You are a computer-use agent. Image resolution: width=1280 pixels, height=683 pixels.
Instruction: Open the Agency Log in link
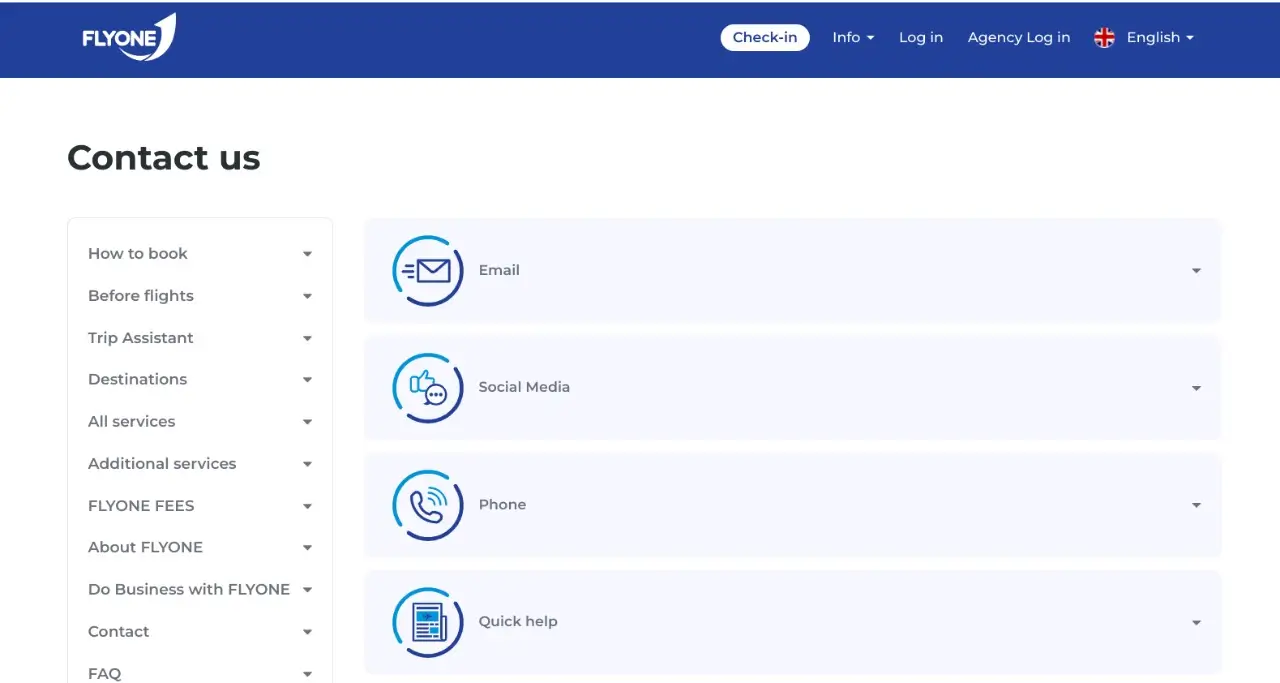(x=1019, y=37)
